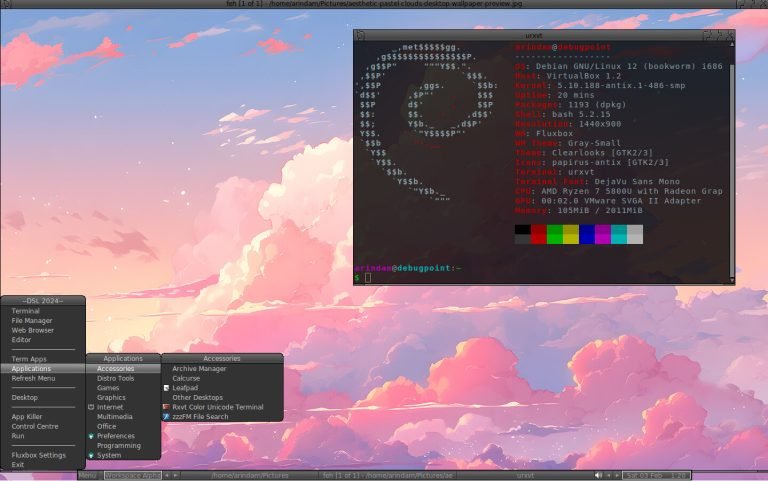The height and width of the screenshot is (481, 768).
Task: Click the Rxvt Color Unicode Terminal icon
Action: 166,408
